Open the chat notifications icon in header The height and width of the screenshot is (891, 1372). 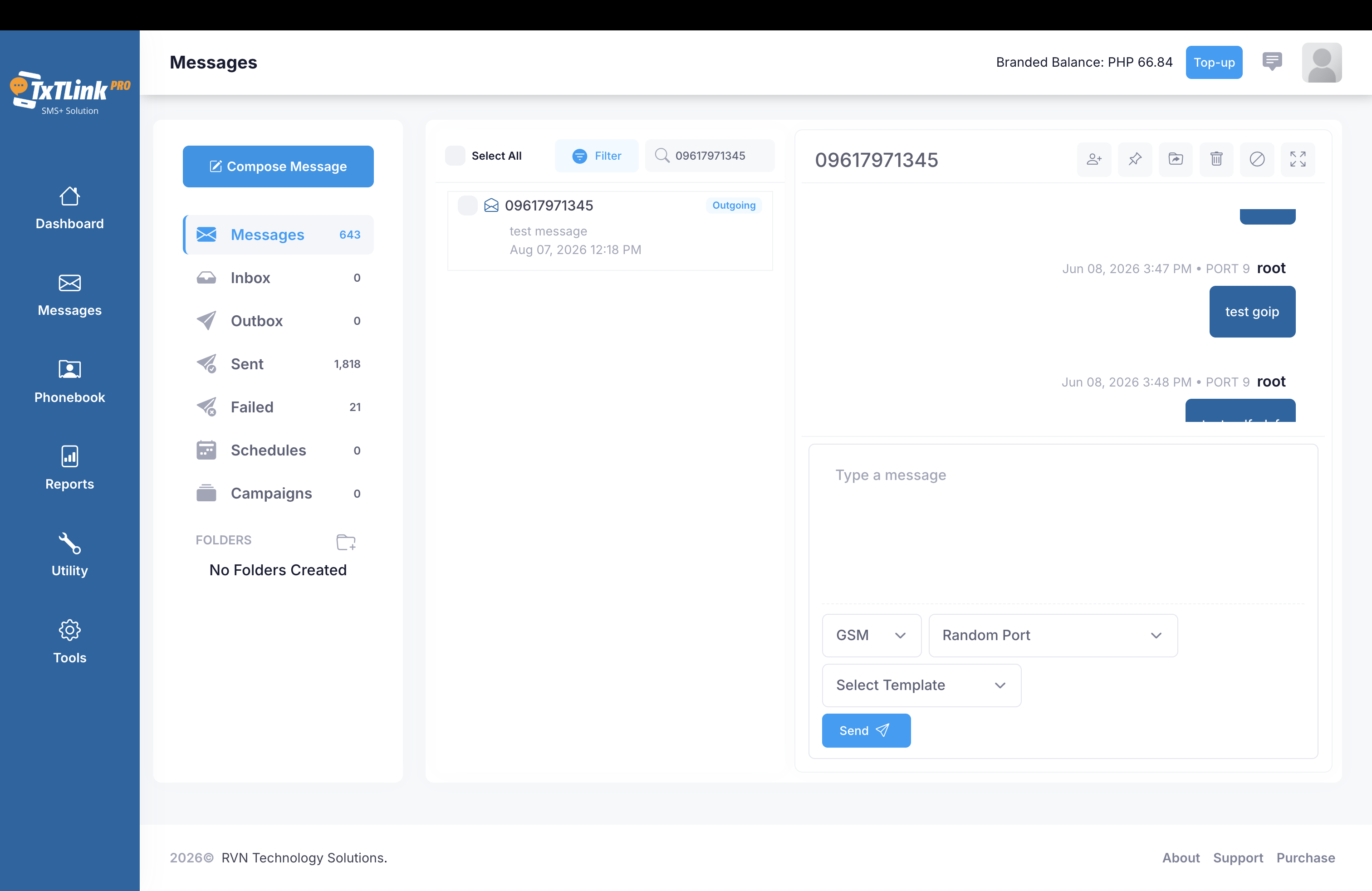click(x=1272, y=62)
